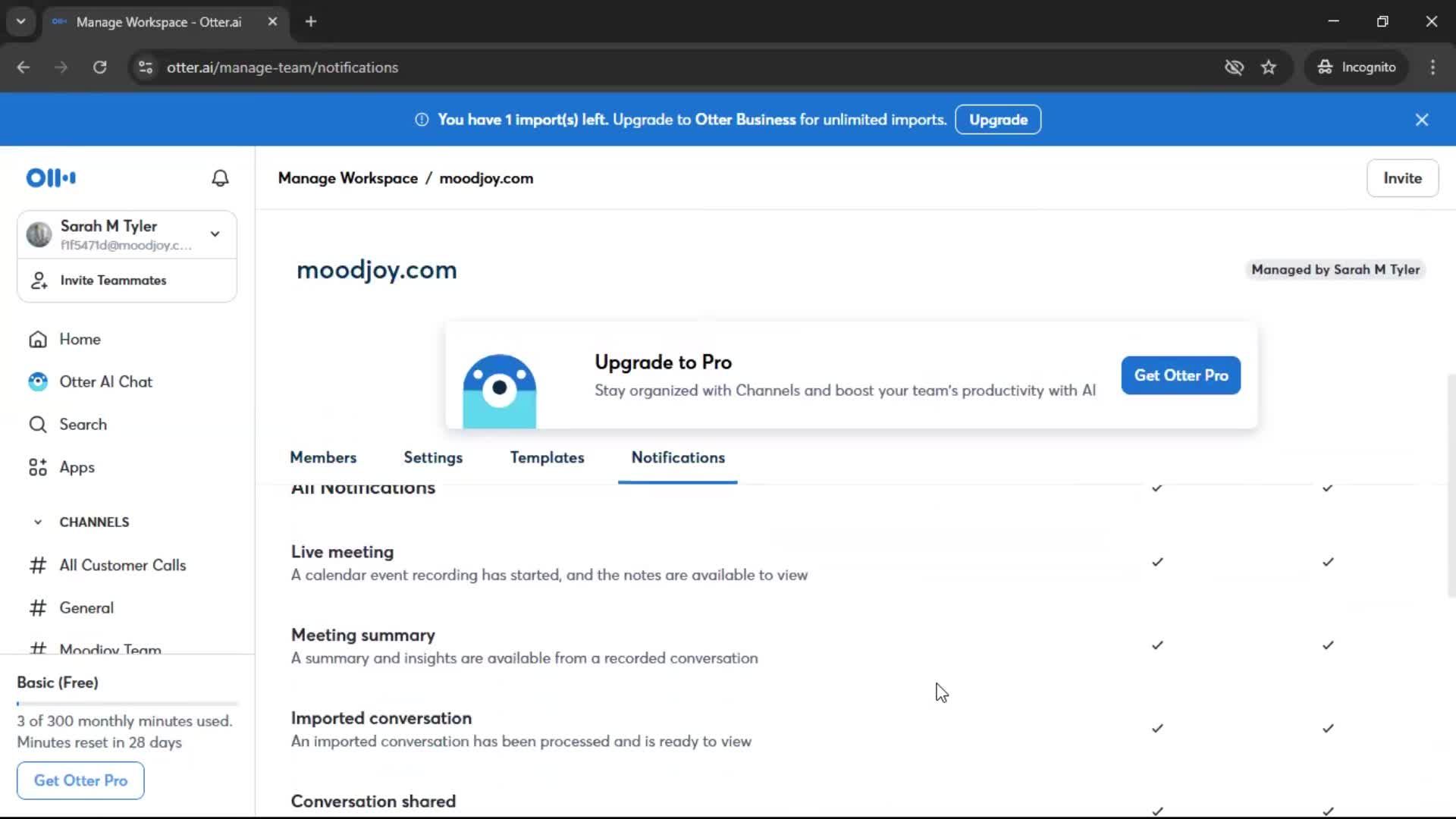1456x819 pixels.
Task: Open a new browser tab
Action: (x=311, y=22)
